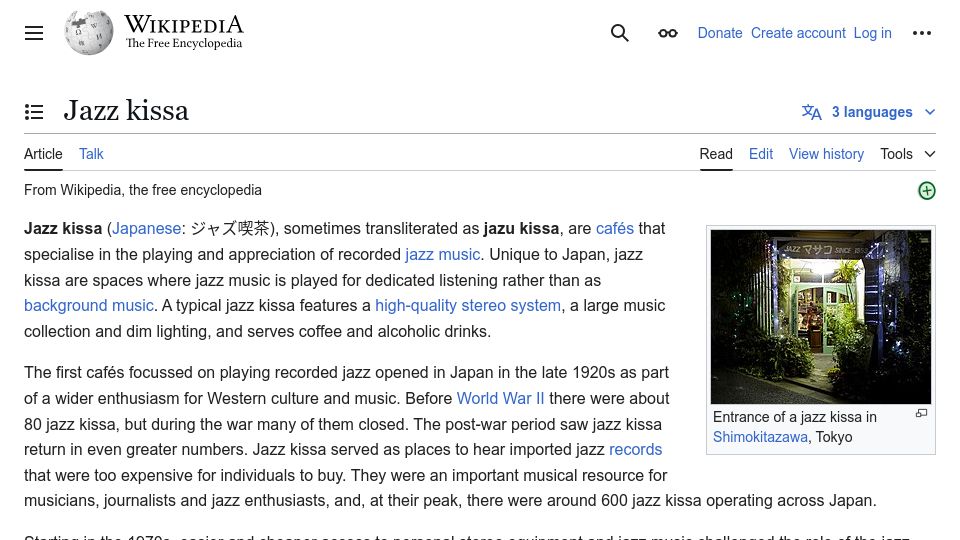
Task: Follow the records link
Action: pyautogui.click(x=636, y=449)
